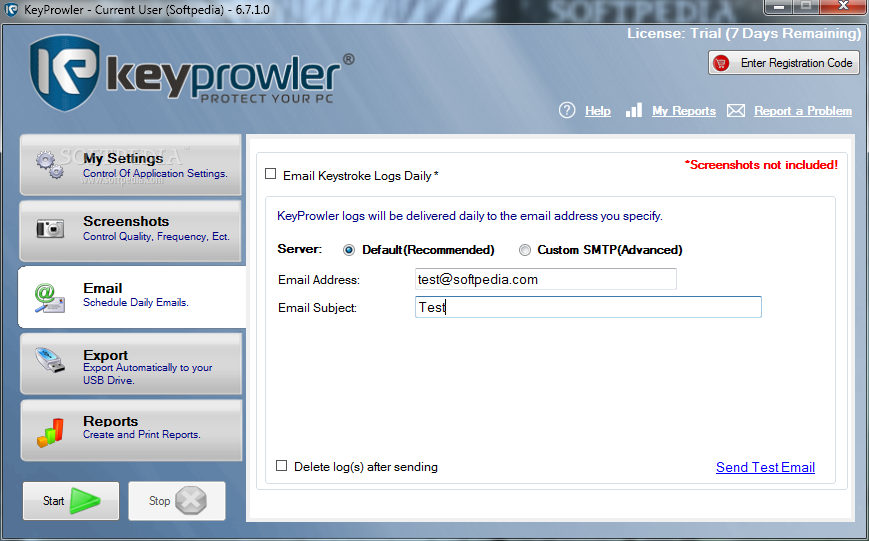Click 'KeyProwler logs will be delivered daily' text
Screen dimensions: 869x541
[x=469, y=216]
